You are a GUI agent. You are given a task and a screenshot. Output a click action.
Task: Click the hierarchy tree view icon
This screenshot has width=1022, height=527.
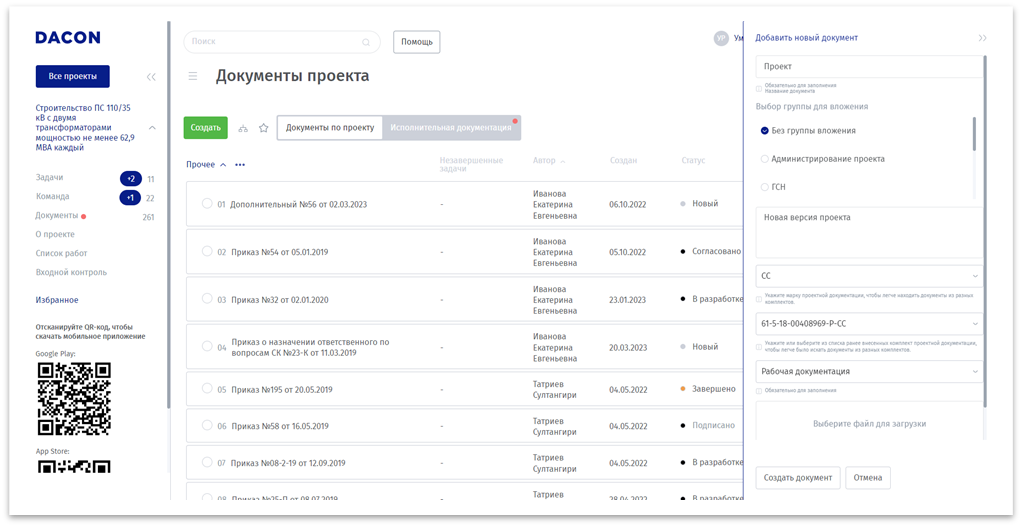tap(243, 128)
